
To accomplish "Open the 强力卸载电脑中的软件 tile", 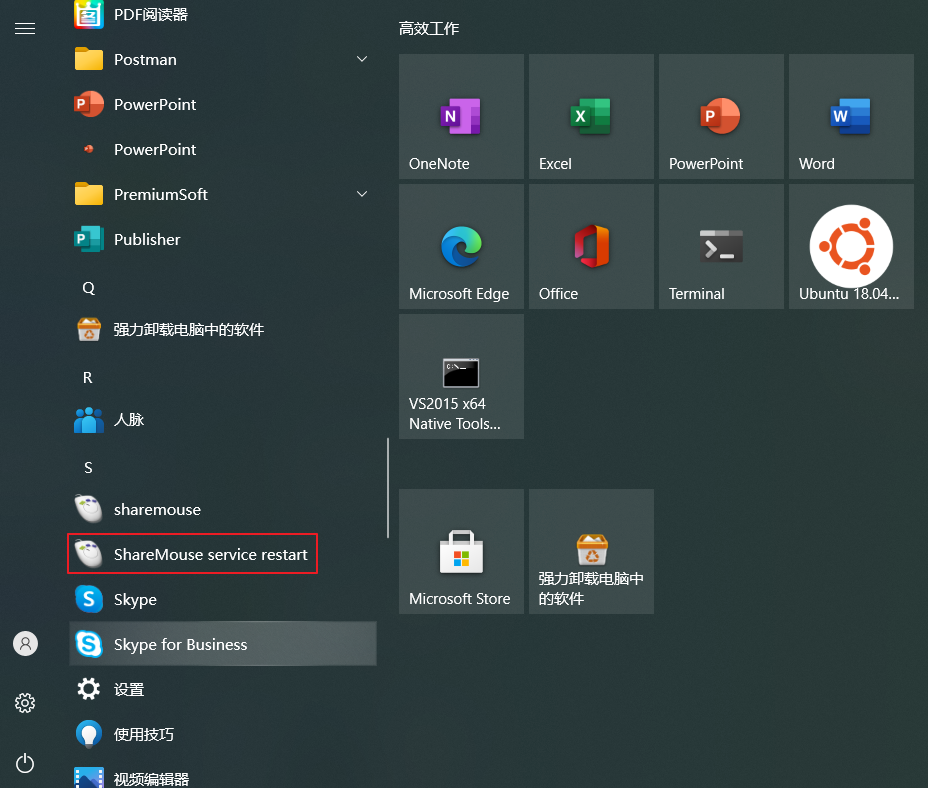I will 591,551.
